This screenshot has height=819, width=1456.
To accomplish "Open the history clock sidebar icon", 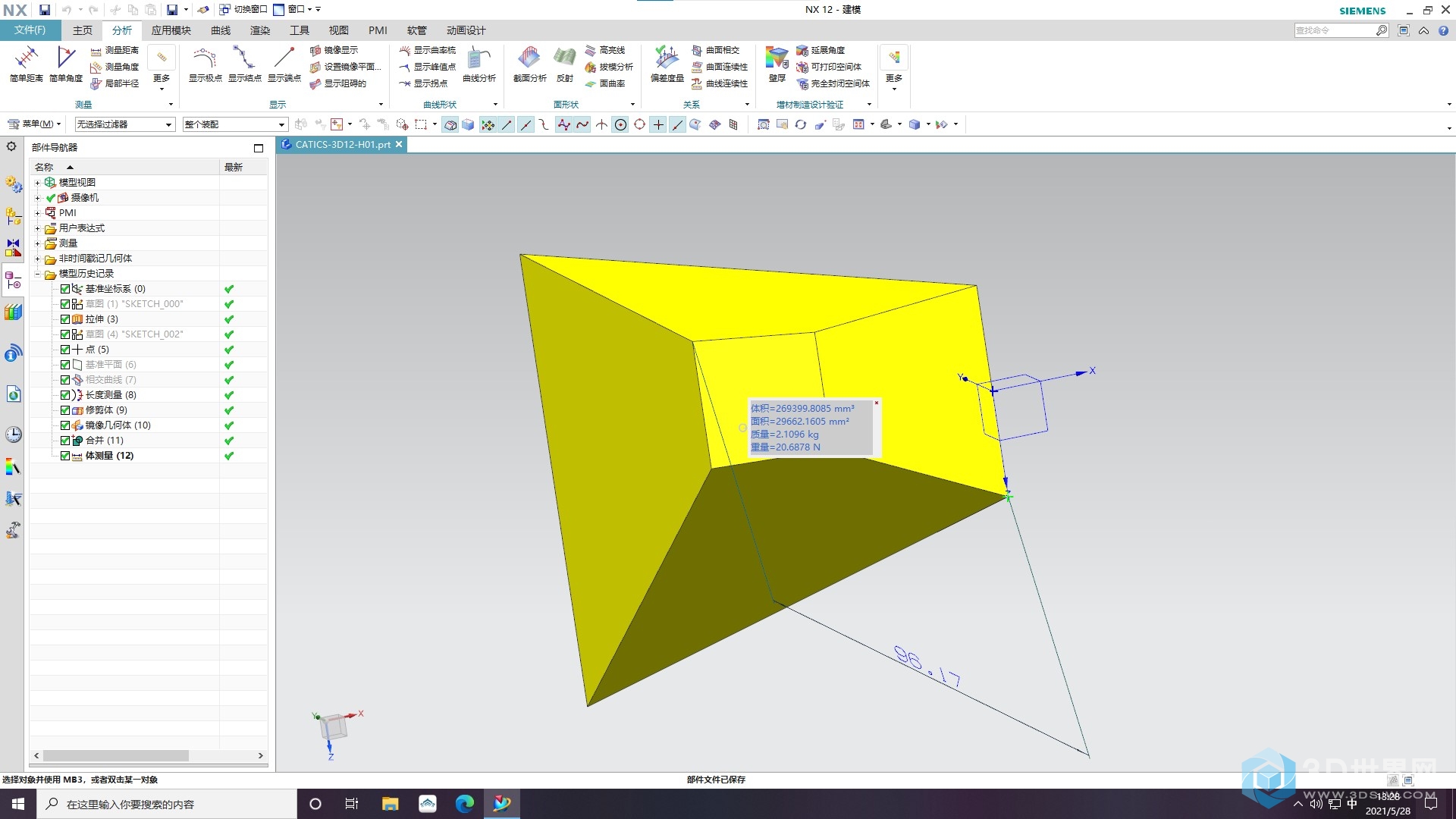I will point(13,435).
